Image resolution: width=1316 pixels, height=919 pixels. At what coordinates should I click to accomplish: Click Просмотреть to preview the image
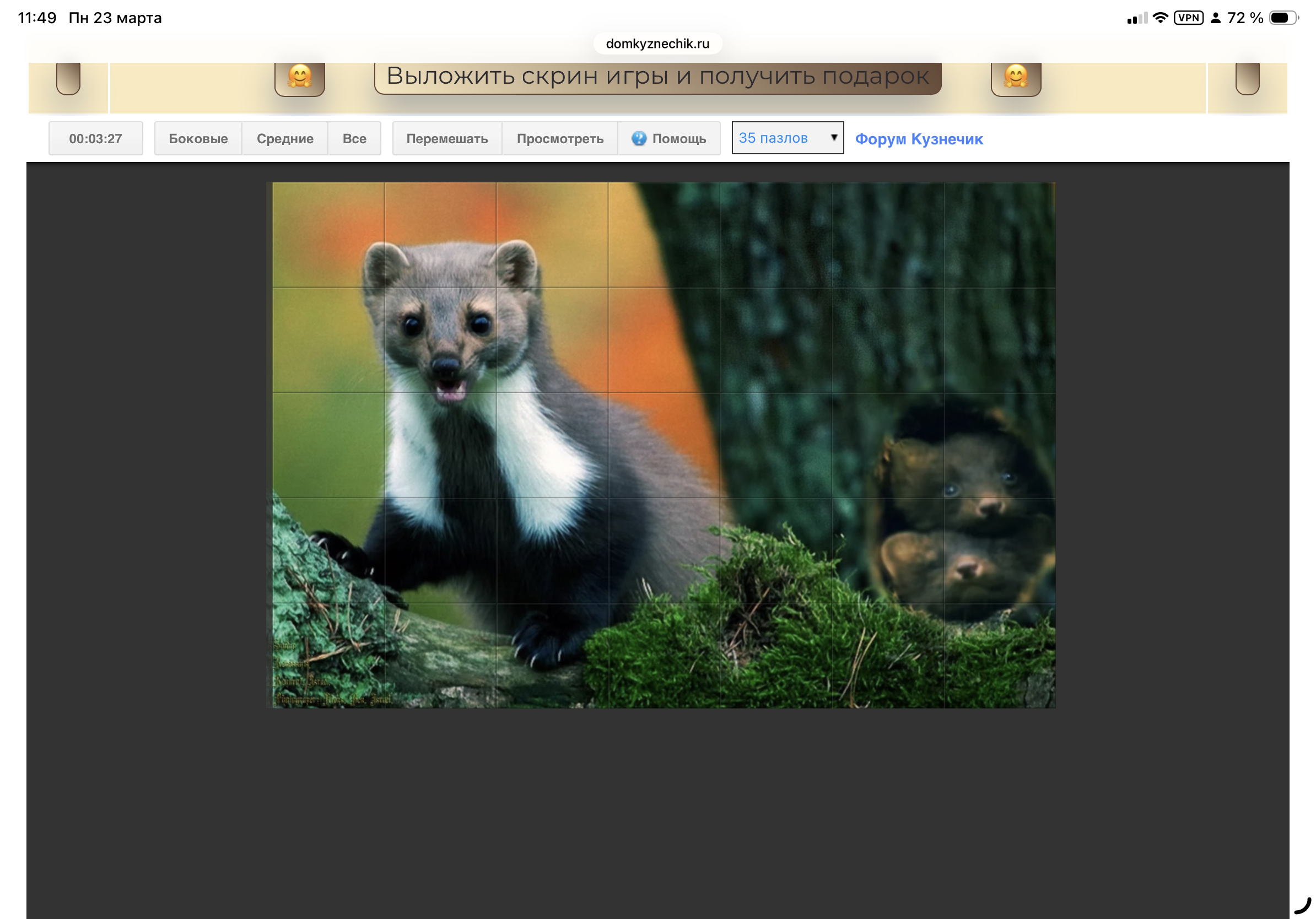(560, 139)
